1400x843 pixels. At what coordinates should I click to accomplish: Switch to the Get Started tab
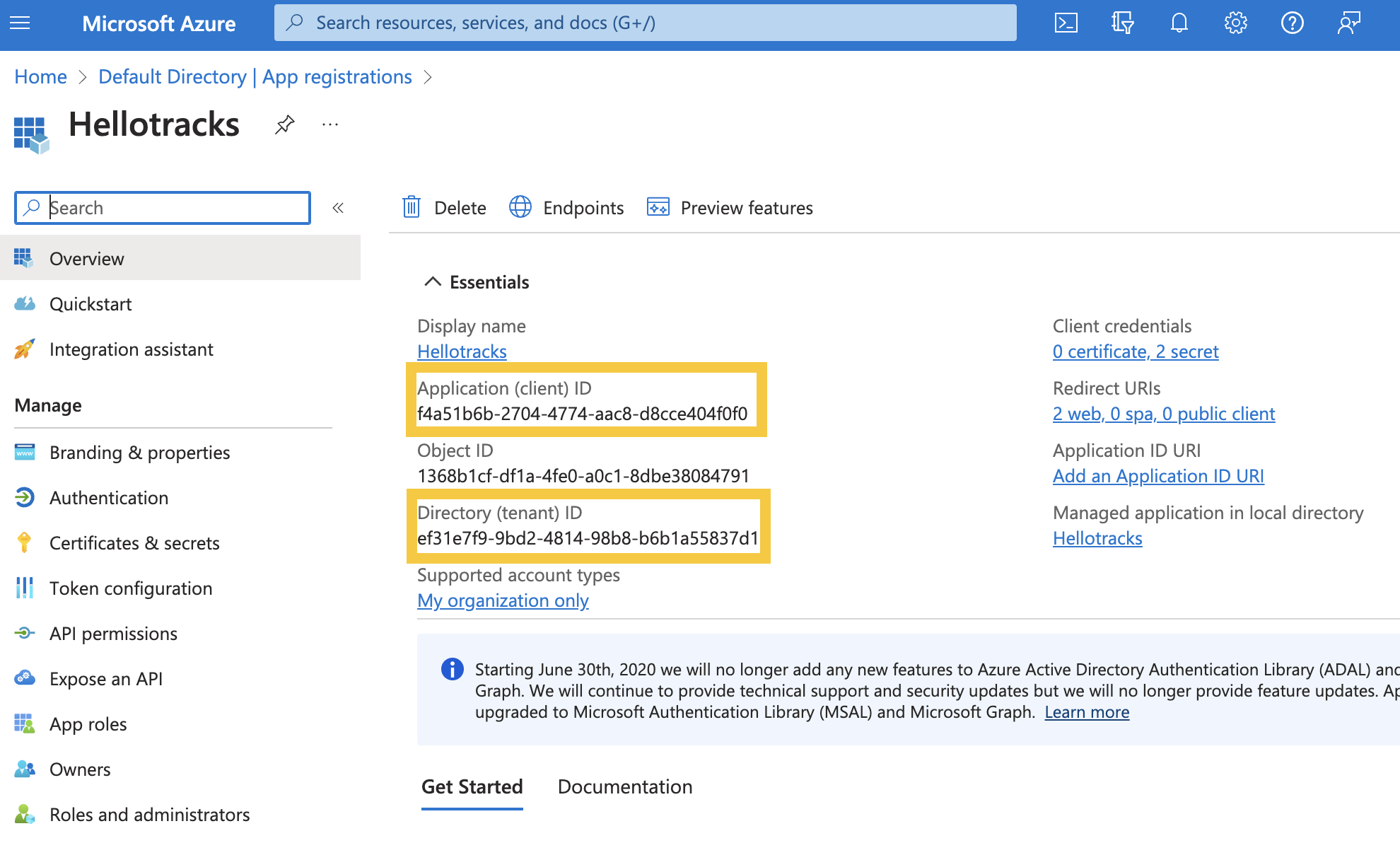[472, 787]
